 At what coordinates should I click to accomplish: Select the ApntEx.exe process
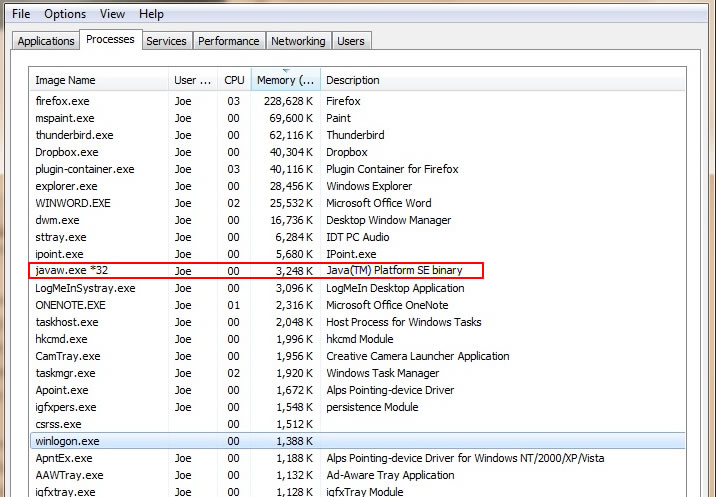357,458
